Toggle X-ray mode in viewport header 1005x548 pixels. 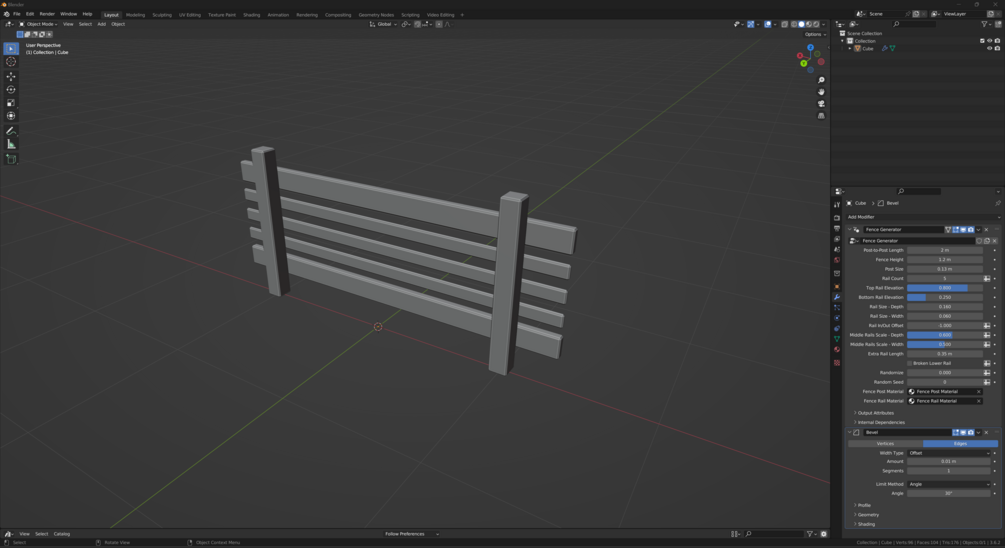(x=785, y=24)
